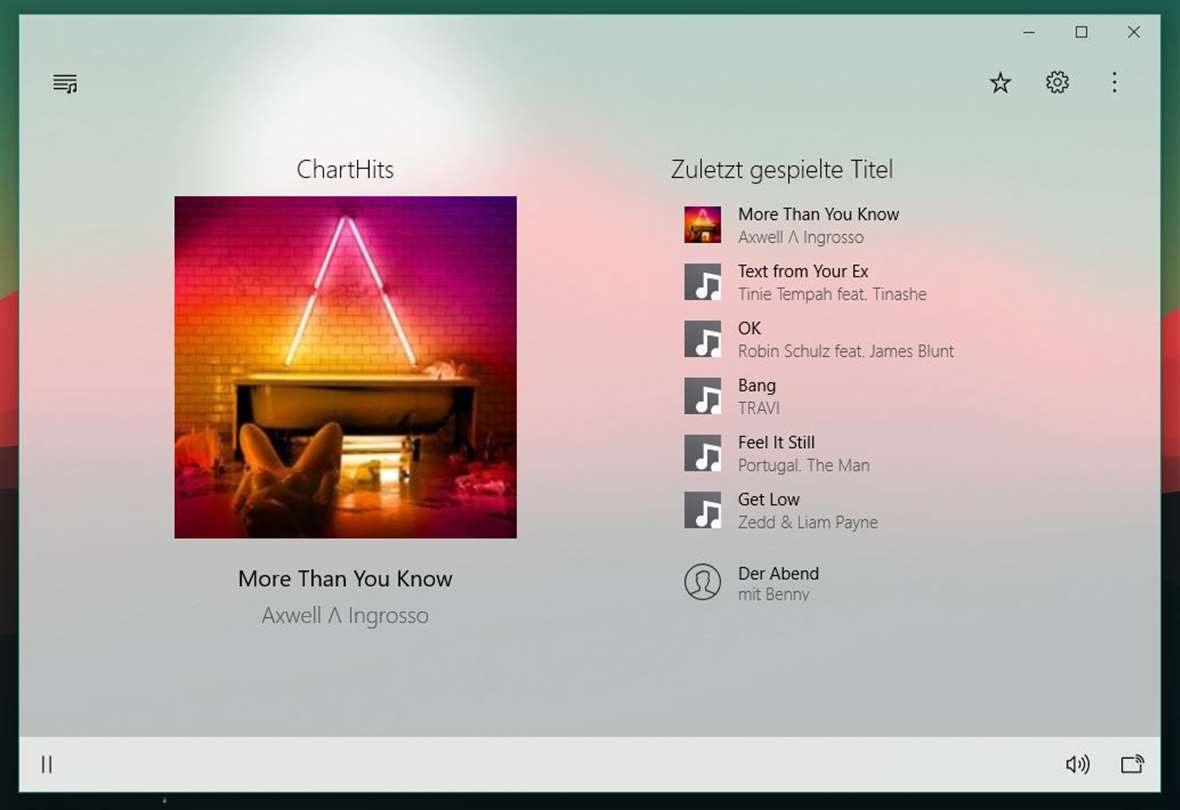
Task: Open the large More Than You Know album cover
Action: (345, 367)
